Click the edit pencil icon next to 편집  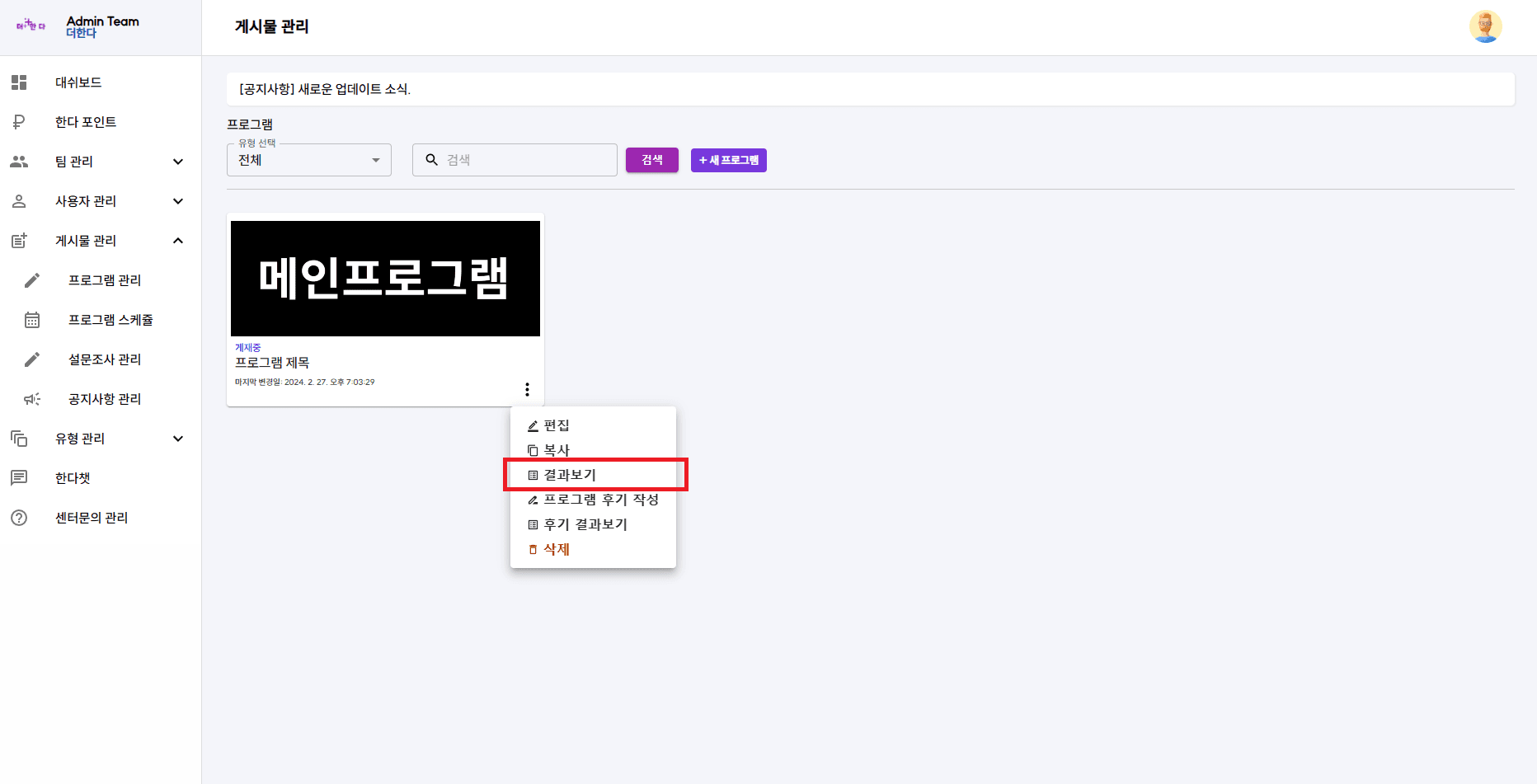click(x=533, y=426)
